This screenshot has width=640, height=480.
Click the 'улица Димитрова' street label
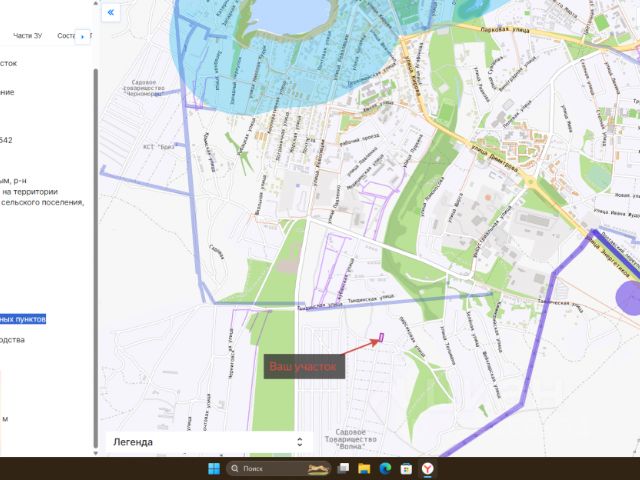click(494, 158)
